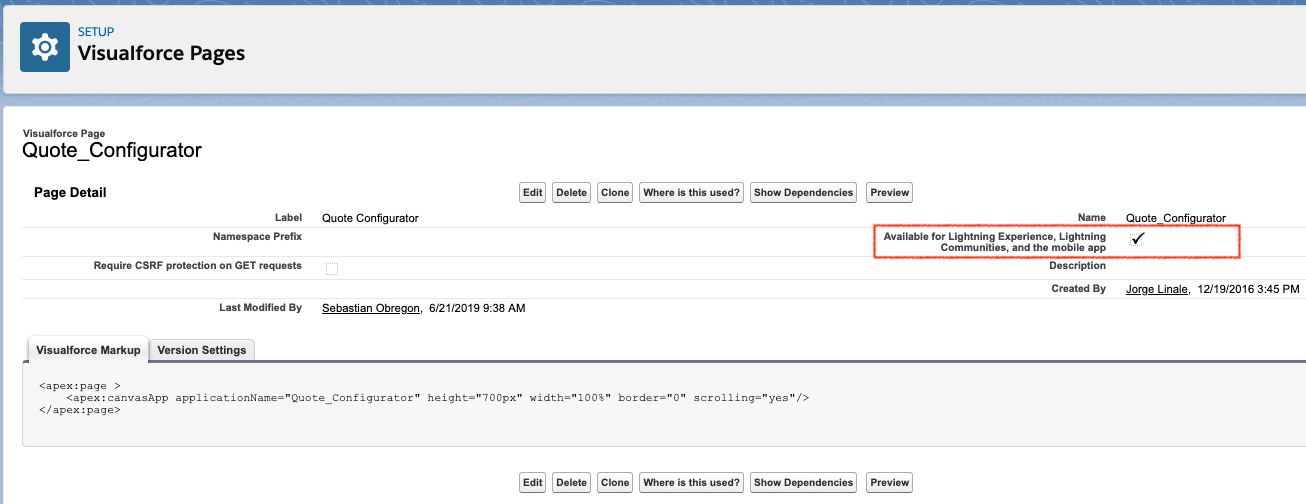This screenshot has height=504, width=1306.
Task: Click the Page Detail section heading
Action: [70, 192]
